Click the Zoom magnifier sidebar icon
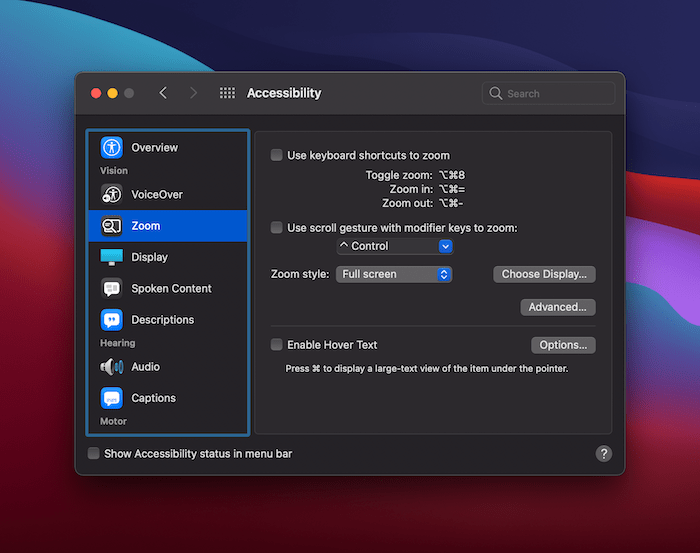This screenshot has width=700, height=553. tap(111, 226)
